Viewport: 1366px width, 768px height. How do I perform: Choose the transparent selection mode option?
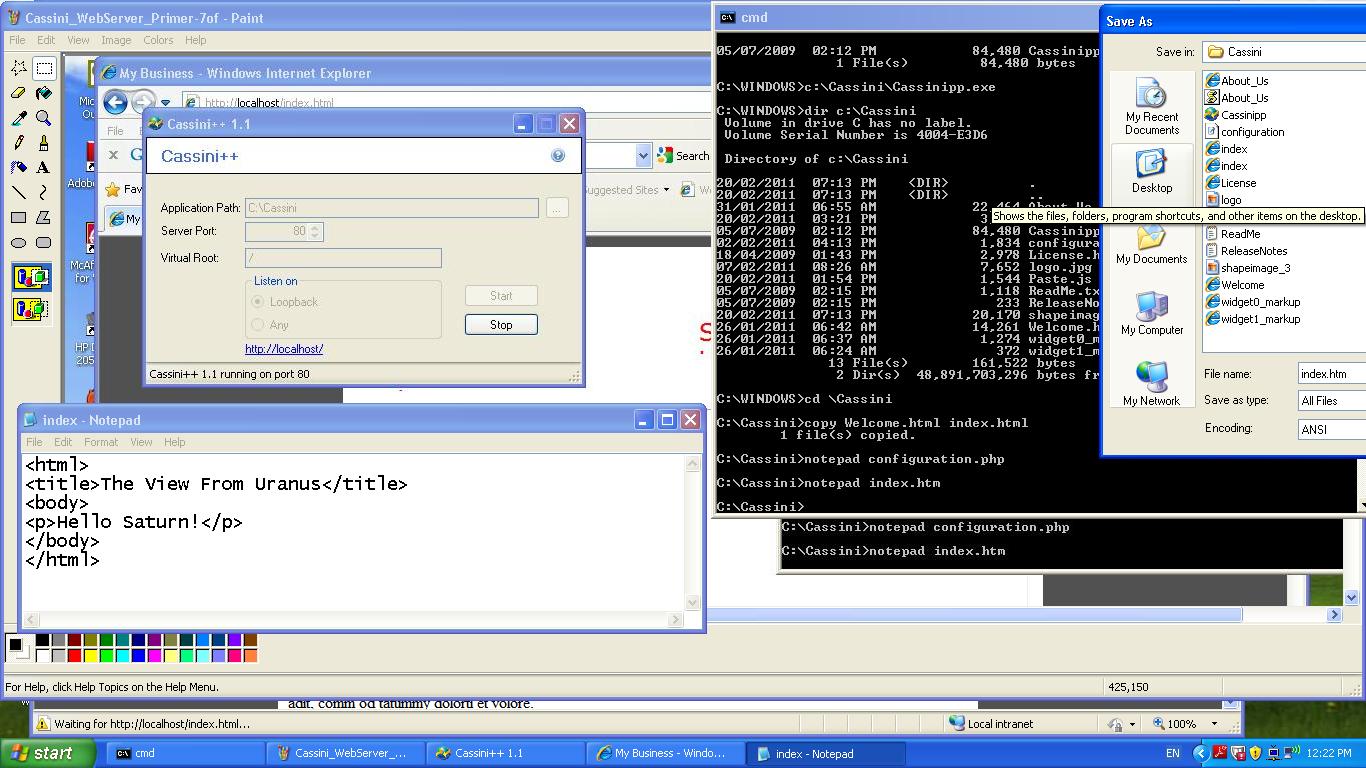coord(31,309)
